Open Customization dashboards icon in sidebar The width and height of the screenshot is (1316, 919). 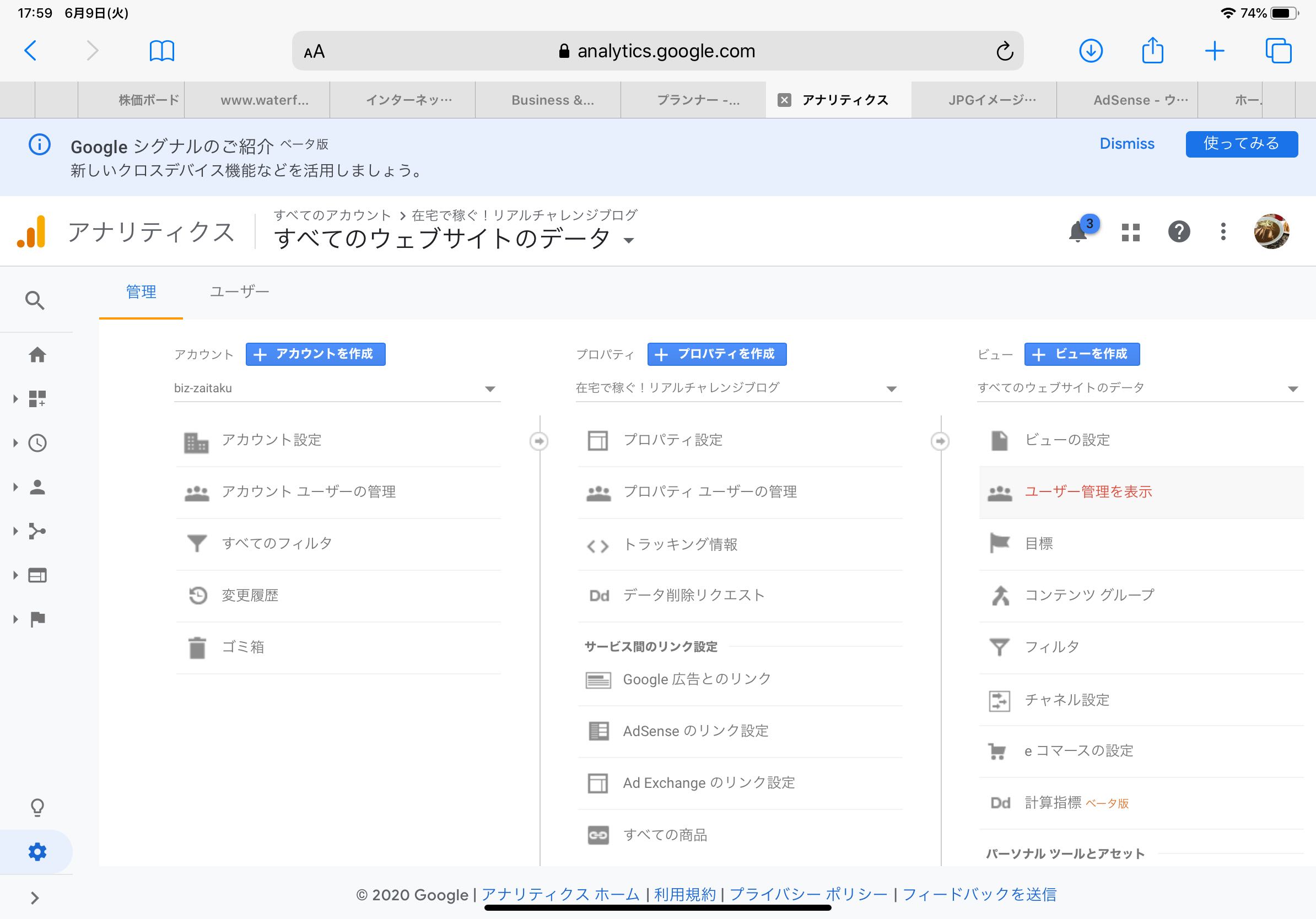click(x=38, y=399)
